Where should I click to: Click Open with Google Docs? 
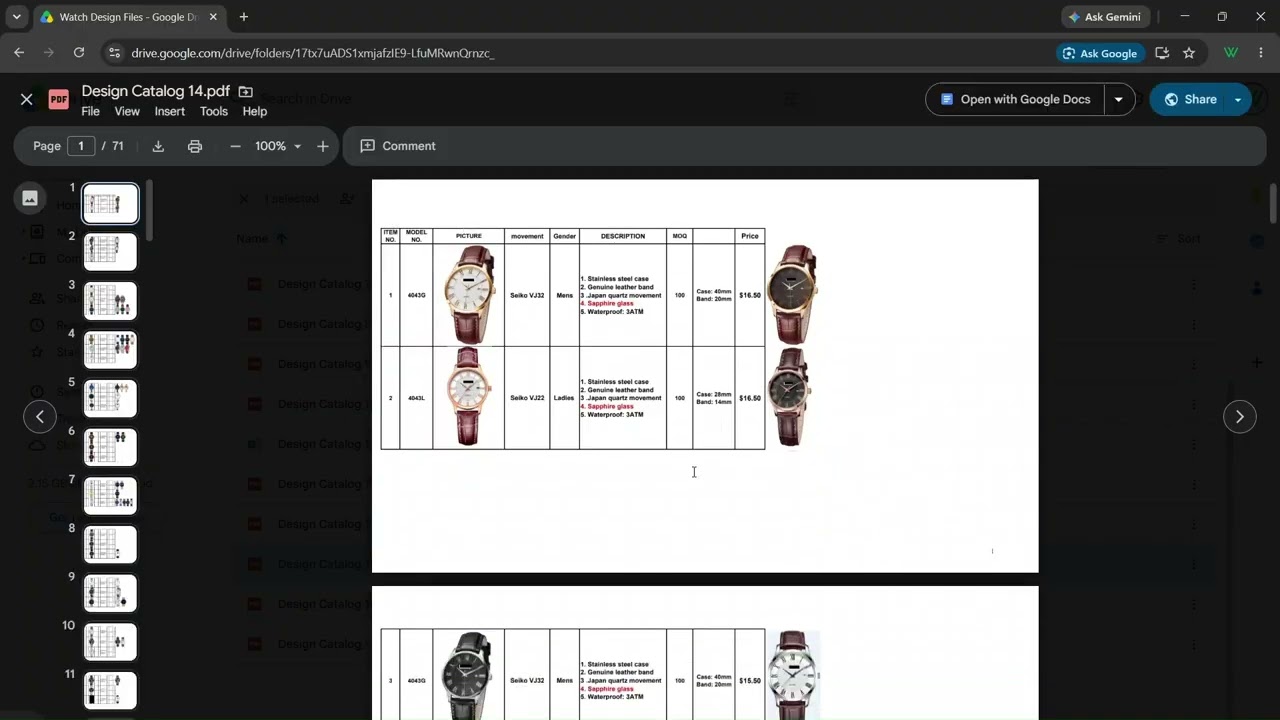[1015, 100]
